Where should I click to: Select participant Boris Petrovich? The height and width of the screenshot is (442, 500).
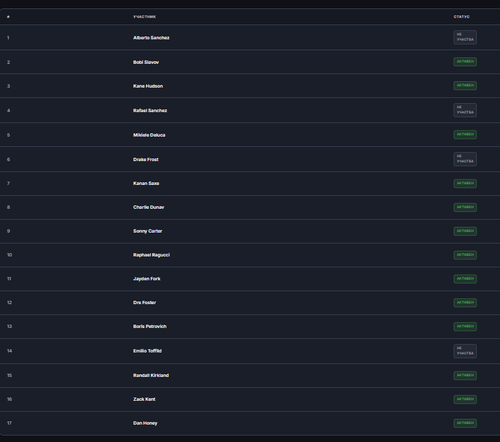pos(150,326)
